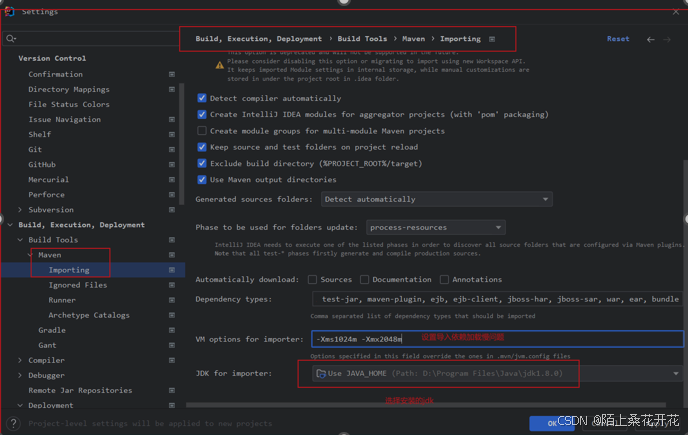Toggle Keep source and test folders checkbox
The image size is (688, 435).
coord(202,147)
